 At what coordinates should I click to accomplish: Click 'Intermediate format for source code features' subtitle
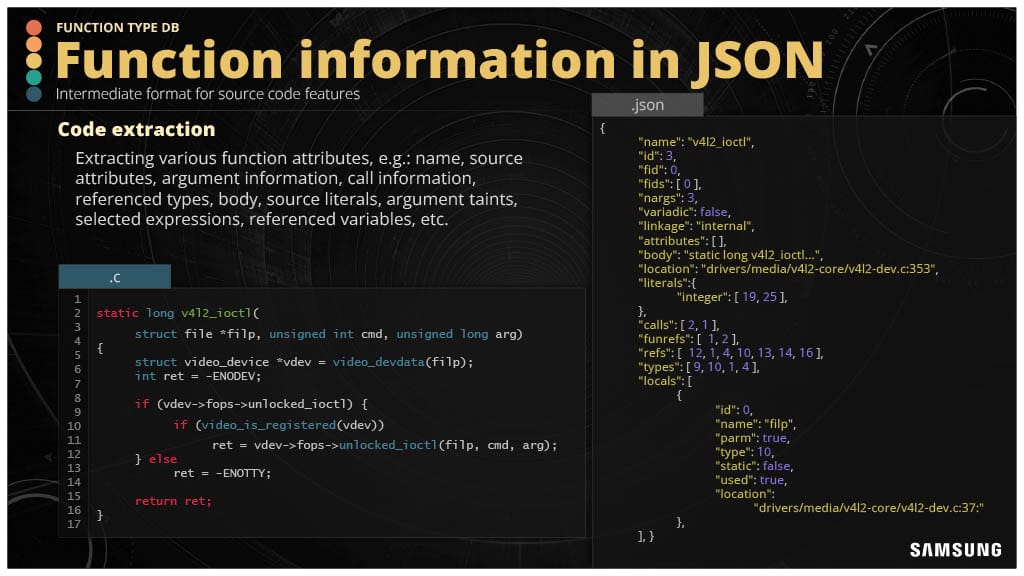[x=208, y=94]
